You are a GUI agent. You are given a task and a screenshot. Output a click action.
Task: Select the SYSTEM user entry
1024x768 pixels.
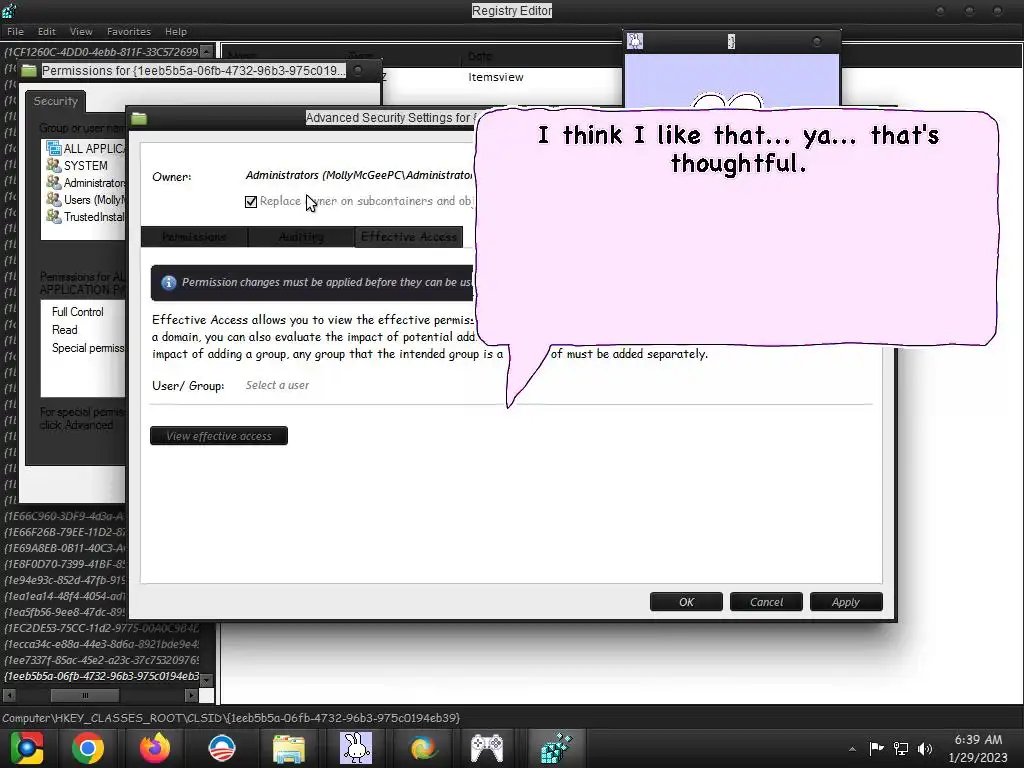84,166
